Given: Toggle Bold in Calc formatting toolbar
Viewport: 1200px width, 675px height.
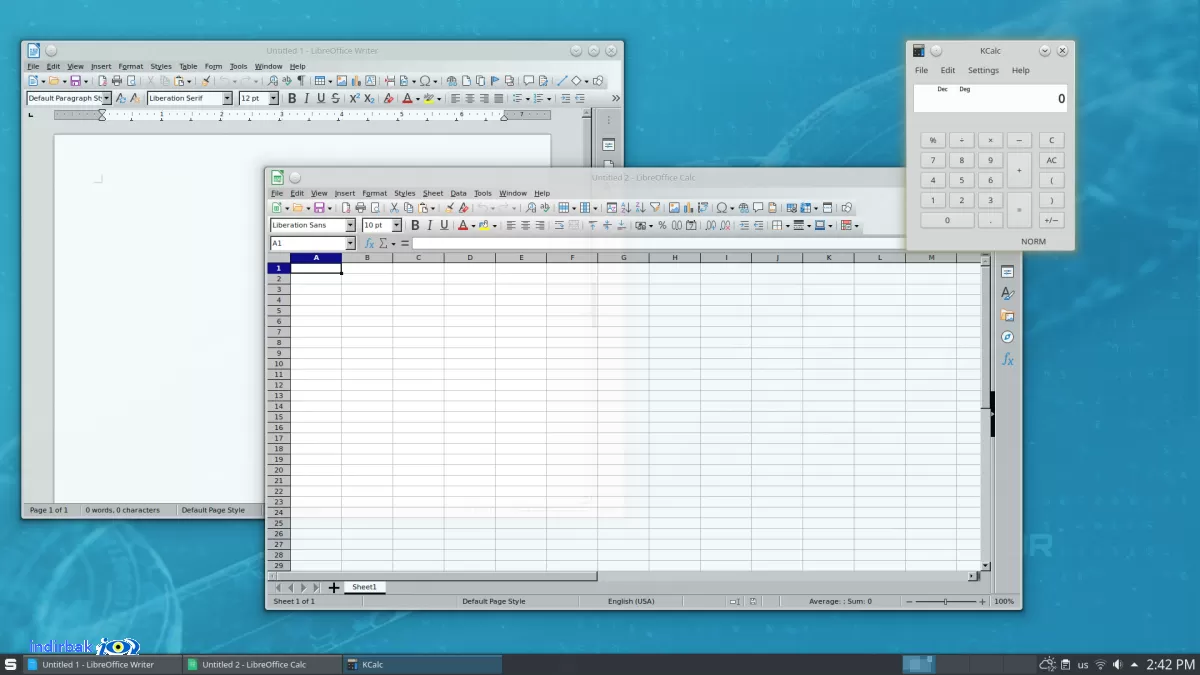Looking at the screenshot, I should coord(415,225).
